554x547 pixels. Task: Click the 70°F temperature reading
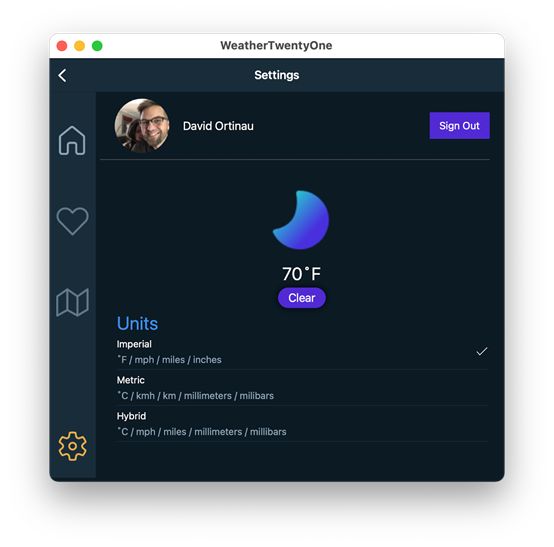click(301, 274)
